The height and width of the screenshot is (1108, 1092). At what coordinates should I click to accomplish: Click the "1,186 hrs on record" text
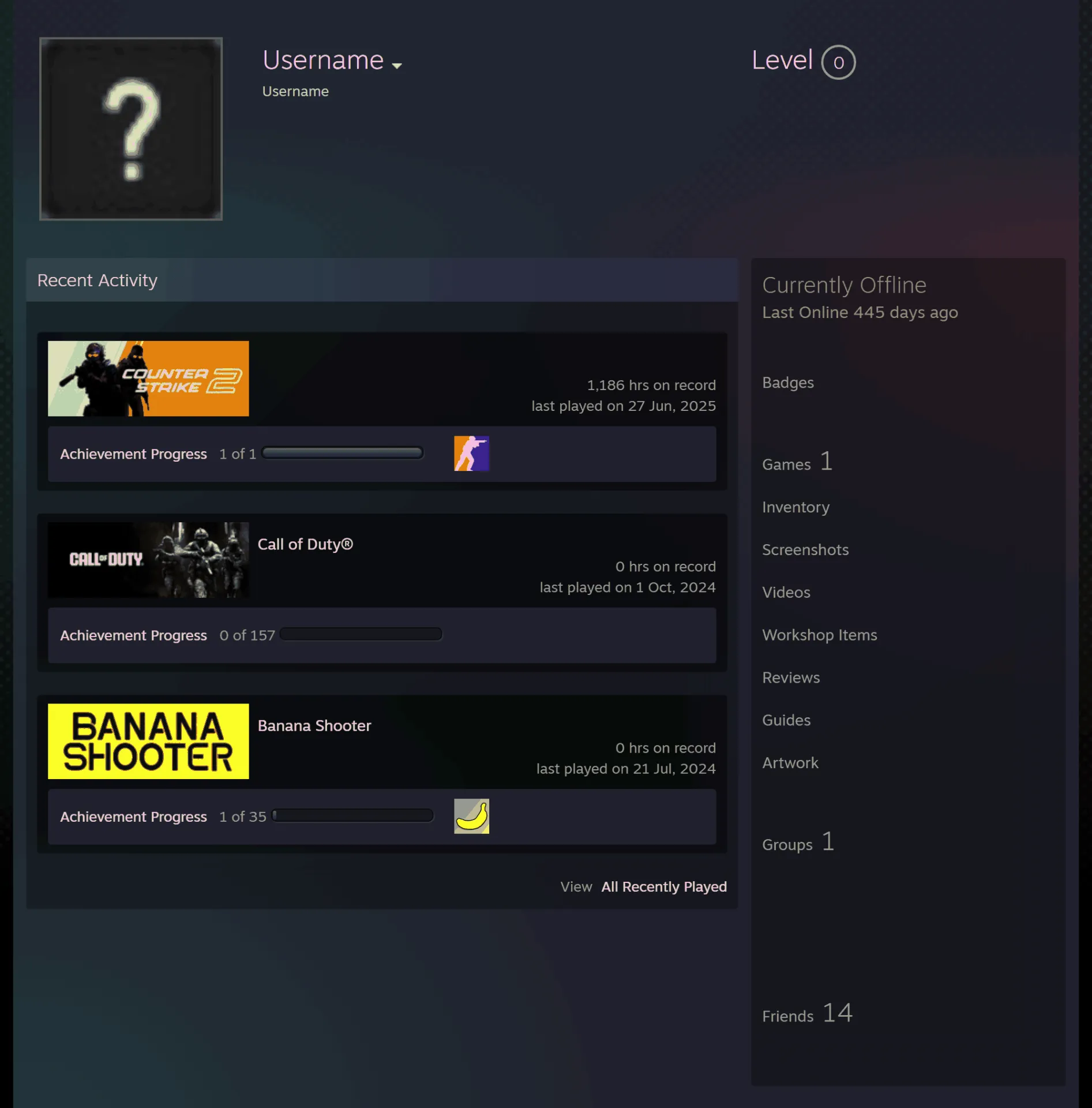pyautogui.click(x=651, y=385)
